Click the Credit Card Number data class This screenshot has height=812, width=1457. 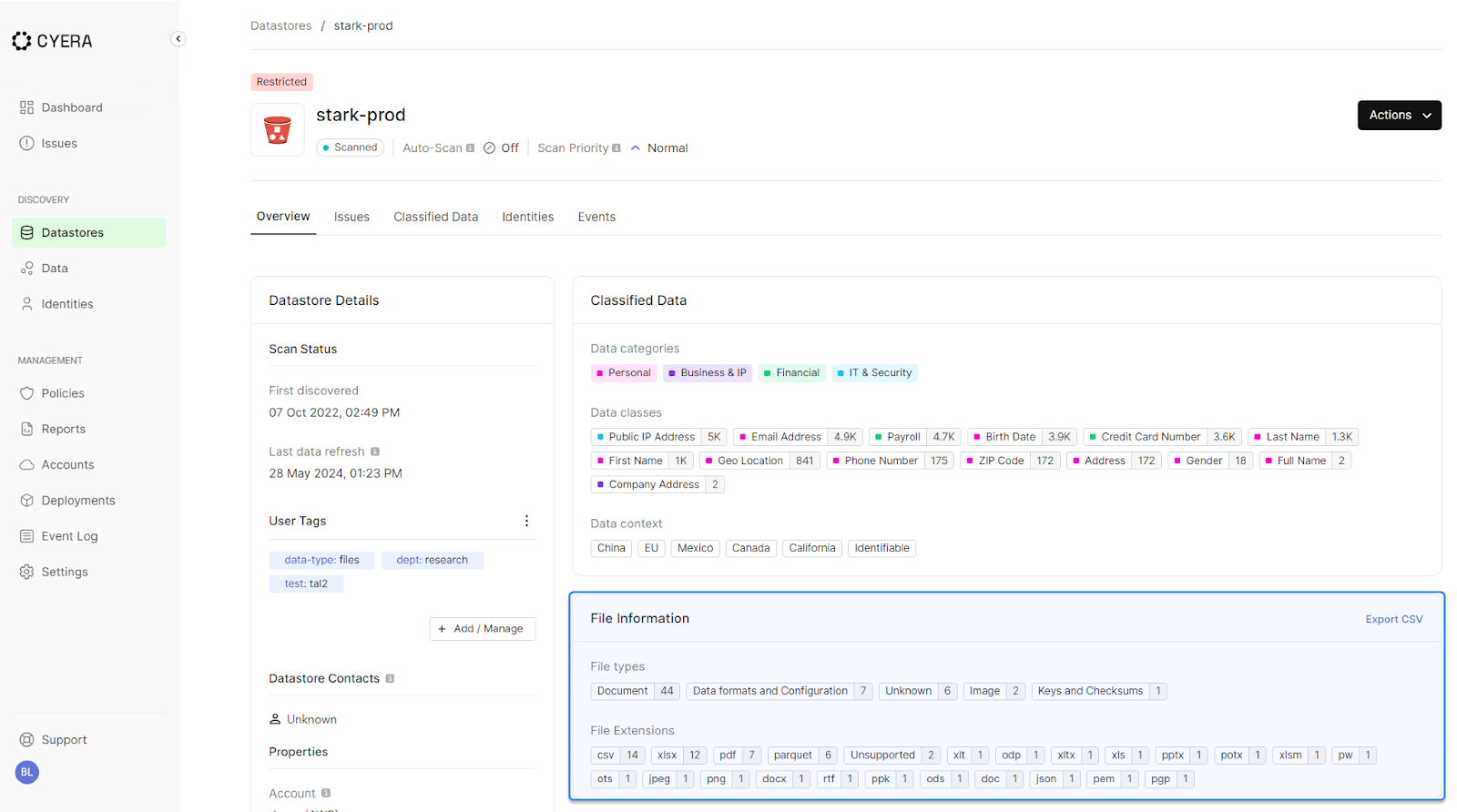(1162, 437)
